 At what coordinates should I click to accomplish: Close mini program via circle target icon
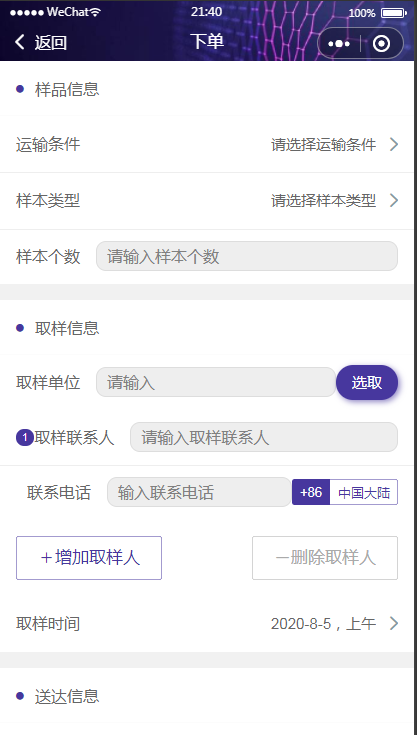pos(381,44)
